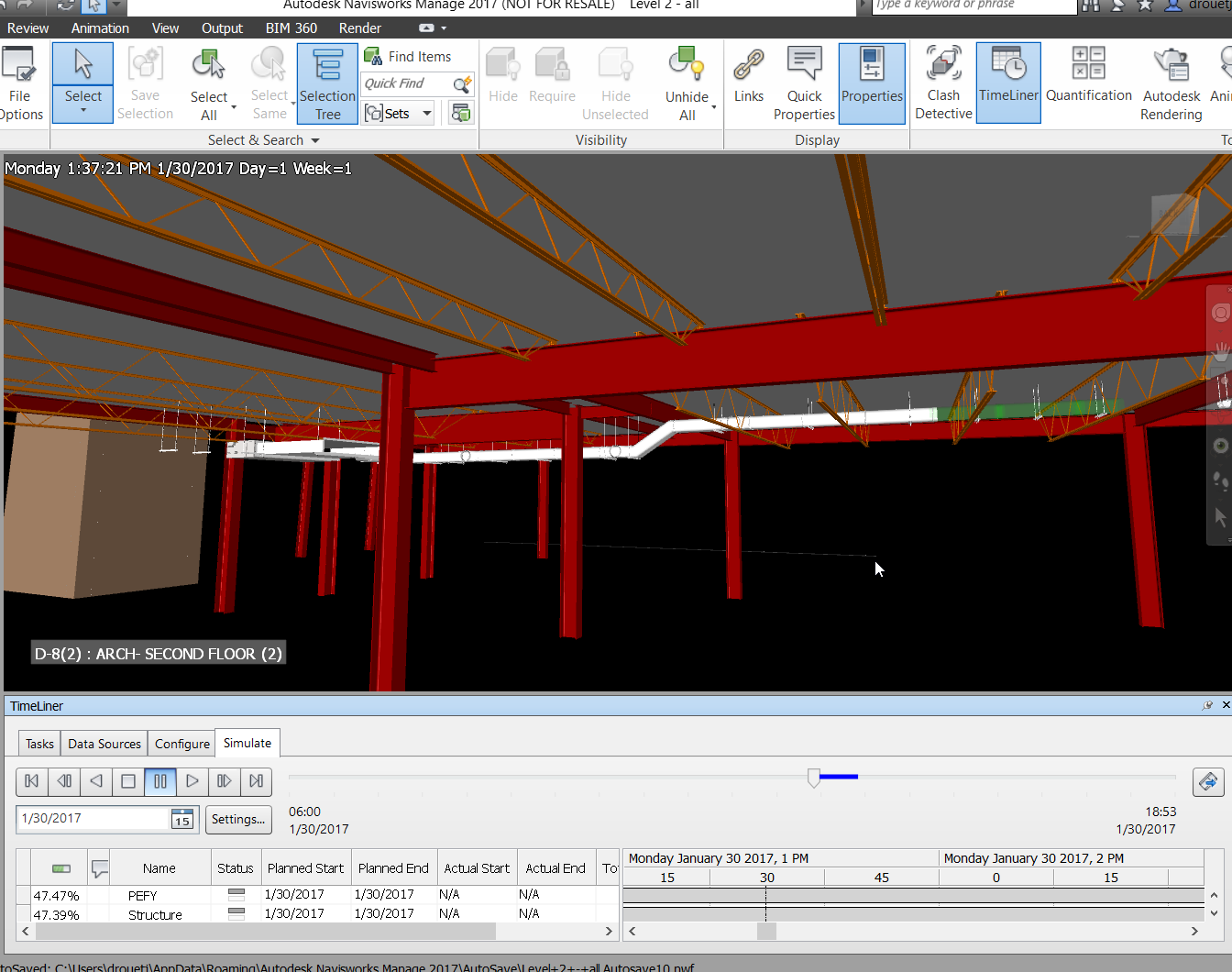The image size is (1232, 972).
Task: Open the Quantification workbook
Action: (1088, 83)
